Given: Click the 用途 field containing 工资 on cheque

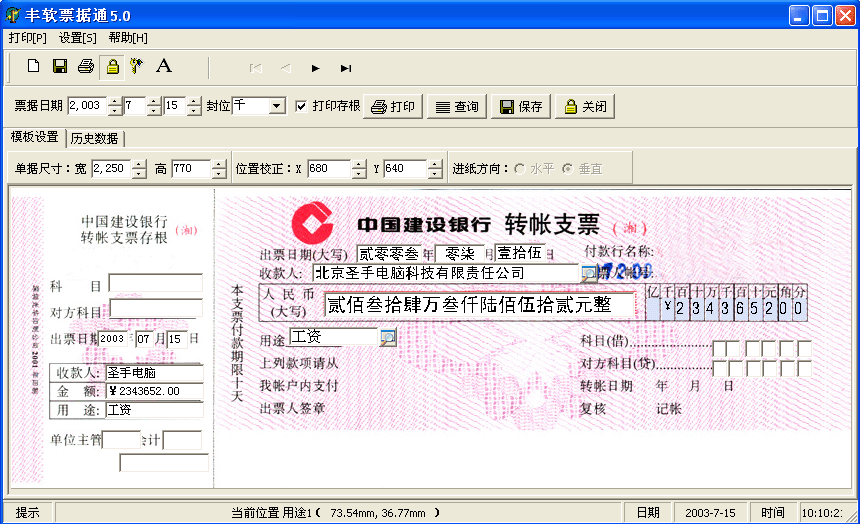Looking at the screenshot, I should [x=333, y=336].
